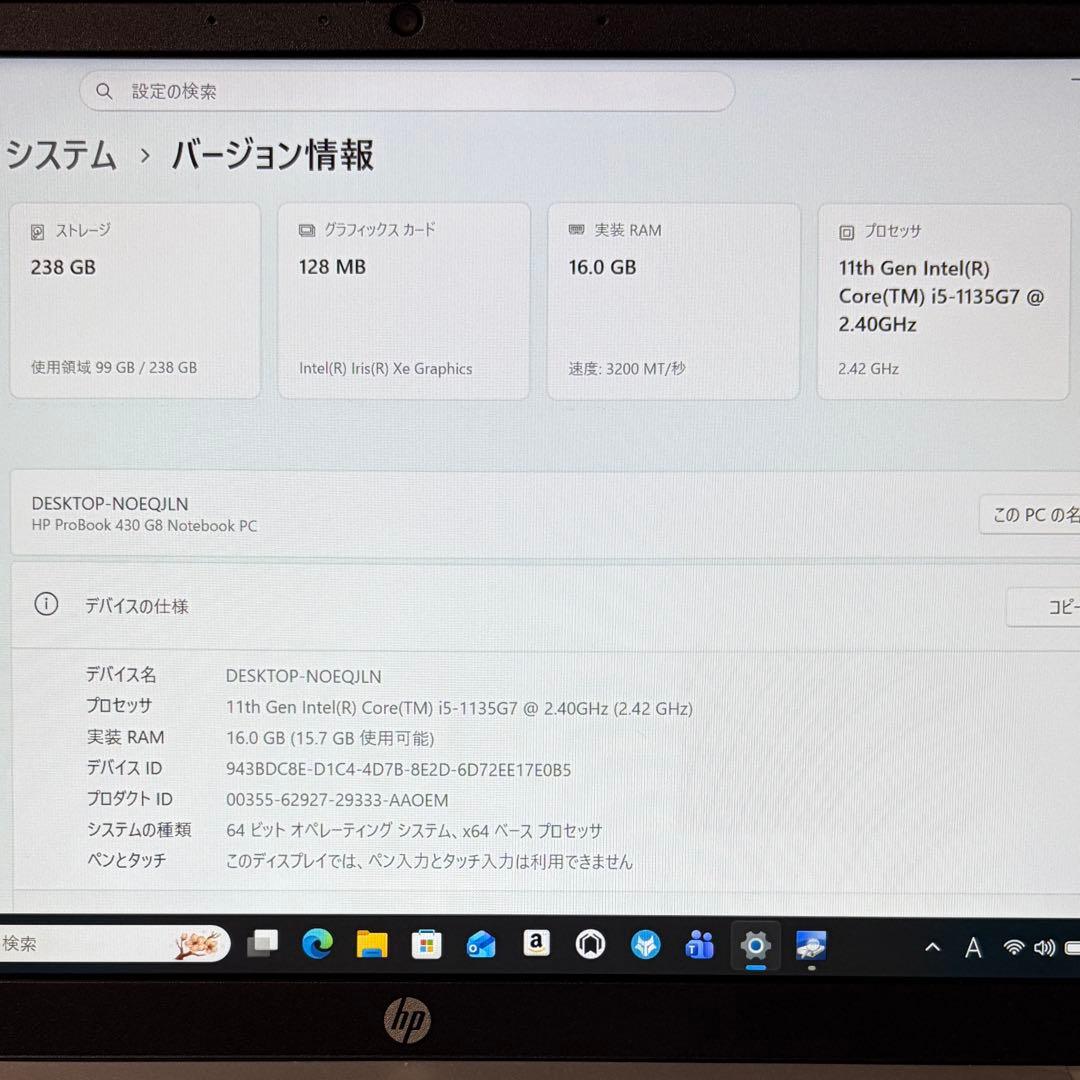
Task: Select the プロセッサ value in device specs
Action: point(459,708)
